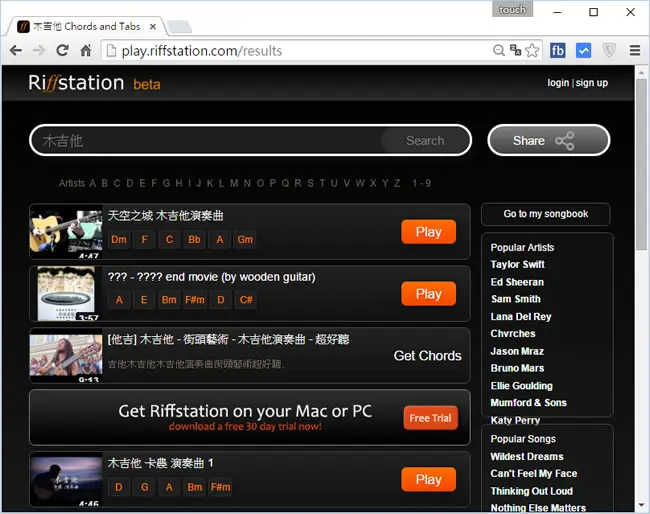Click the browser back arrow

tap(16, 51)
